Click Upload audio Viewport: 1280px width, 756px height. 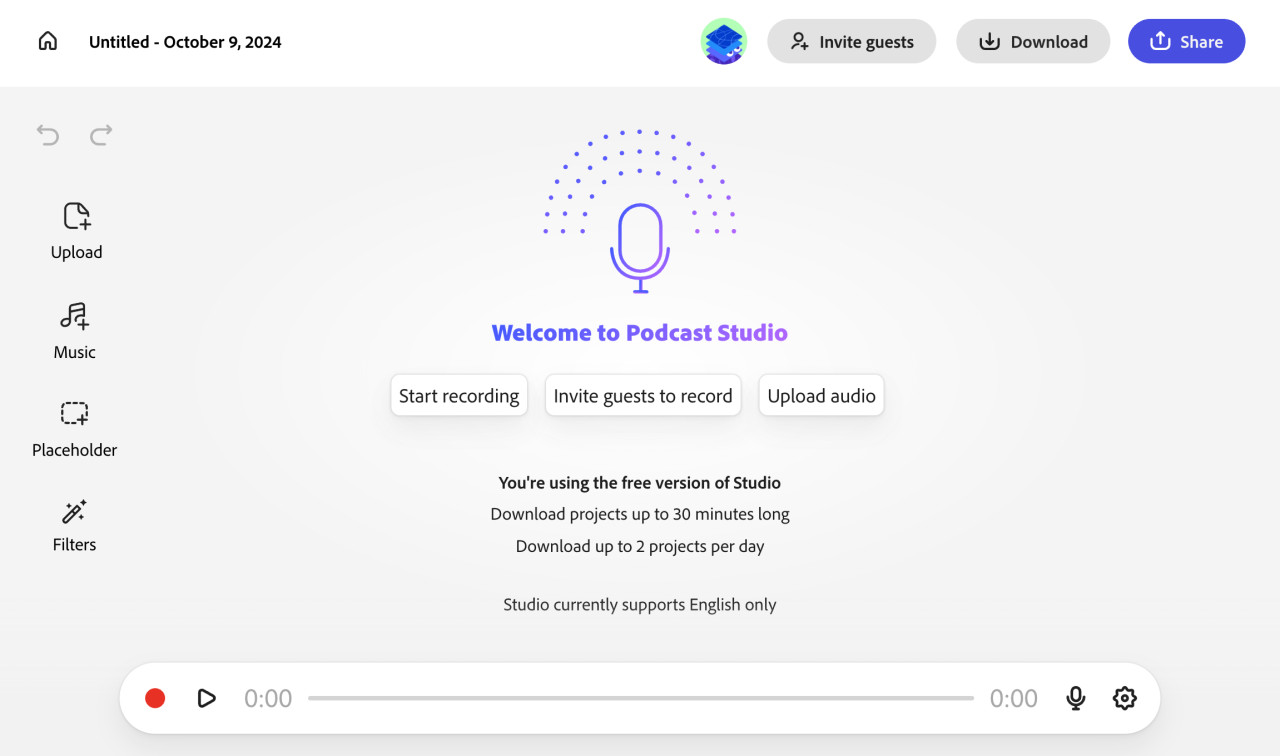click(821, 395)
